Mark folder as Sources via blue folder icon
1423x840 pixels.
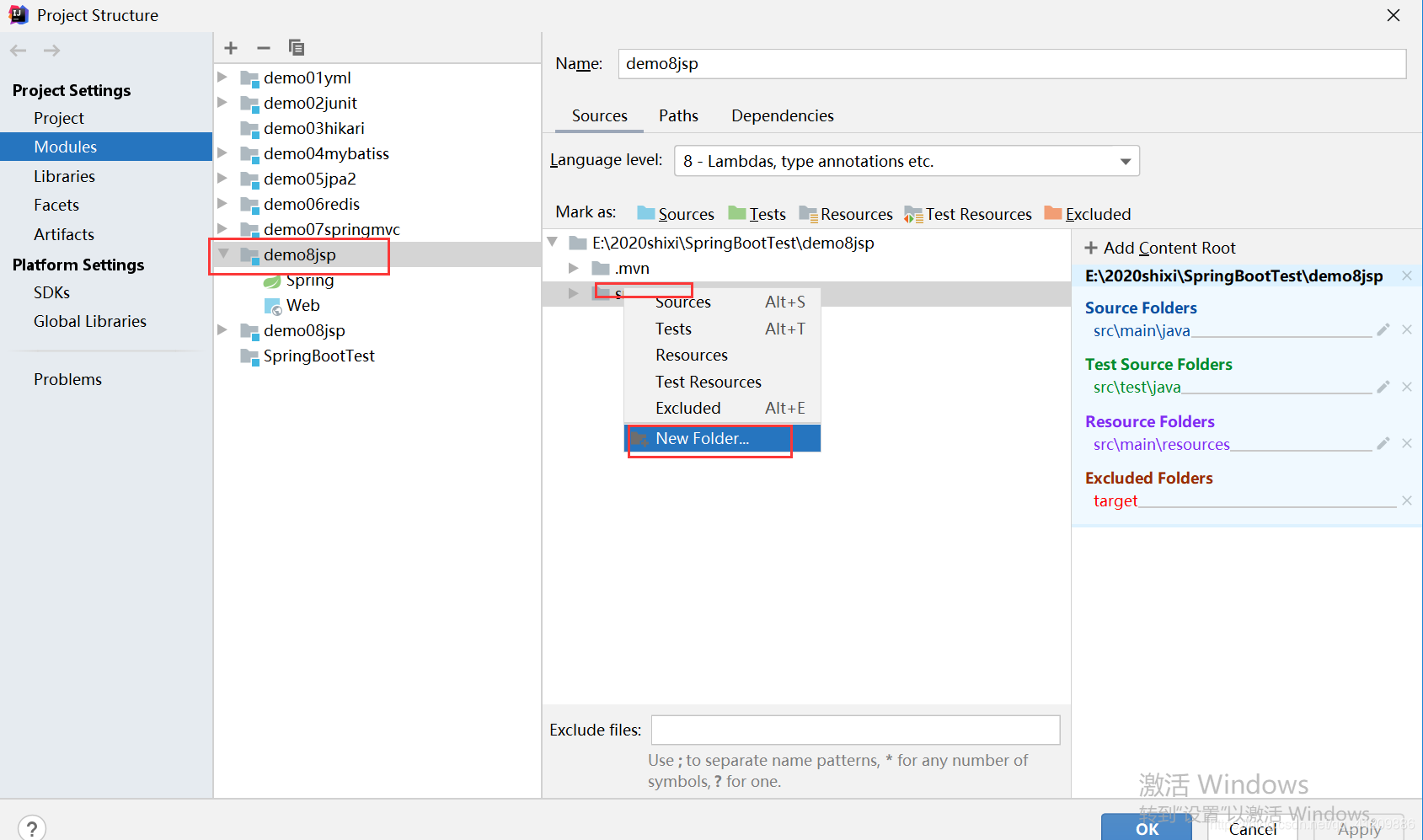pos(646,213)
